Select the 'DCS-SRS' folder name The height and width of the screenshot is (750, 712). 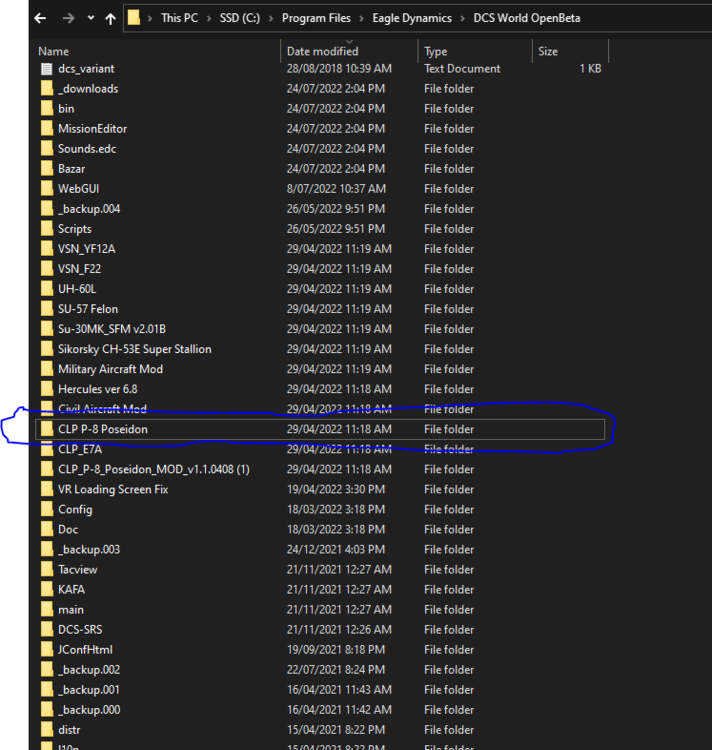click(80, 629)
